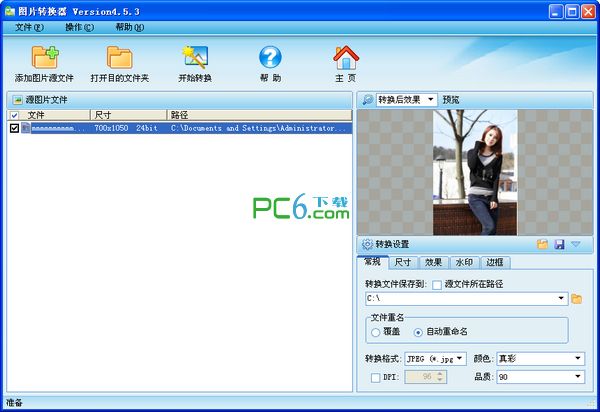Collapse settings with the blue triangle icon
The image size is (600, 412).
[x=576, y=244]
